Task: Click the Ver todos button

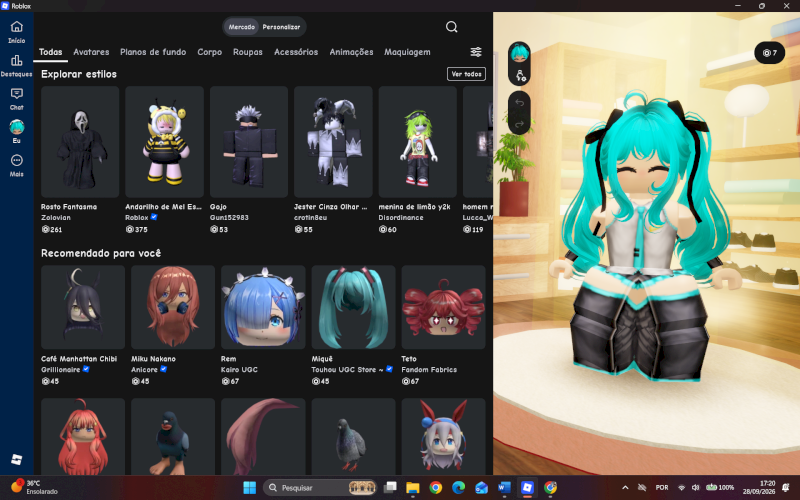Action: (466, 74)
